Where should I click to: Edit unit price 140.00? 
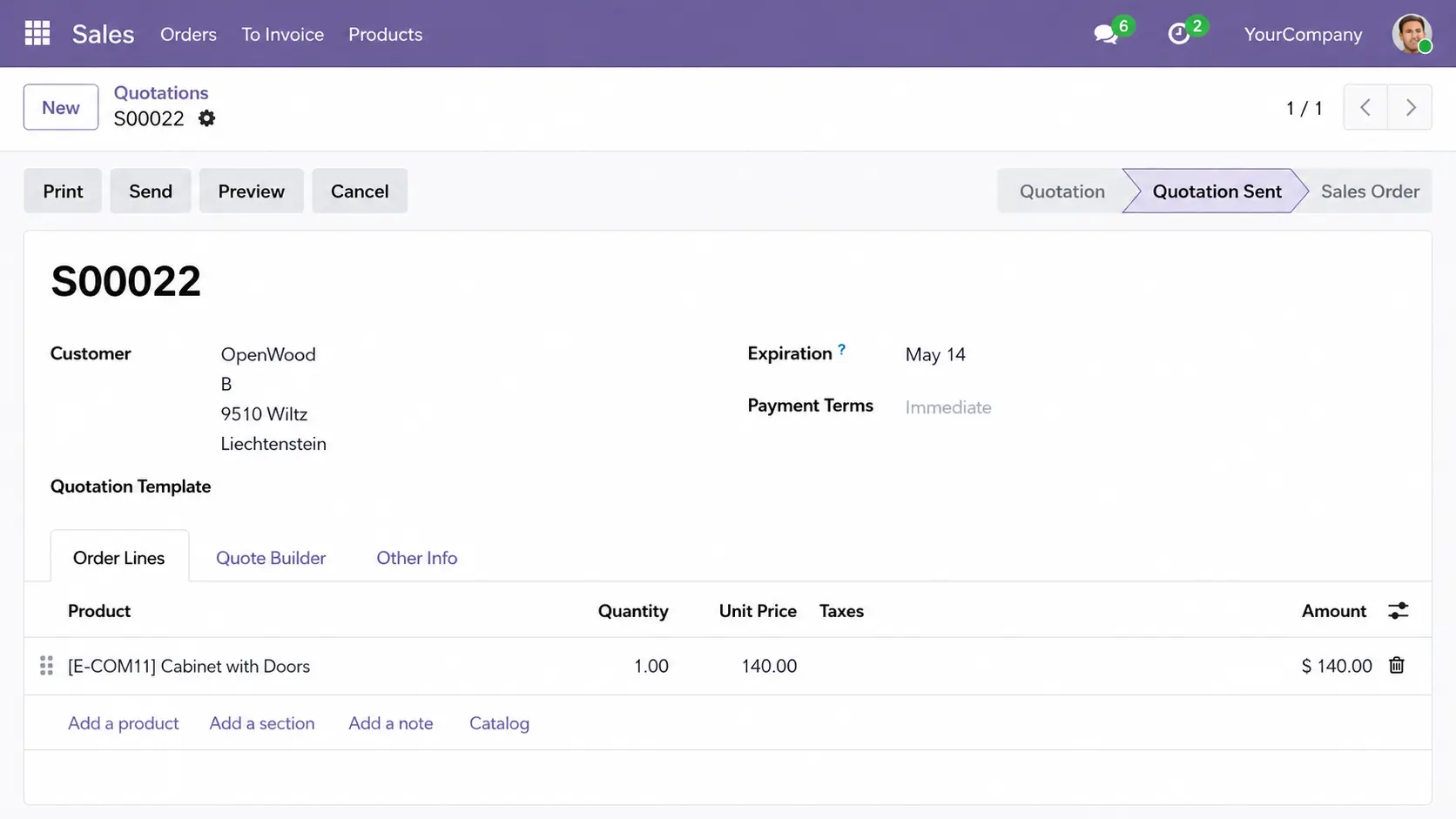click(x=769, y=666)
